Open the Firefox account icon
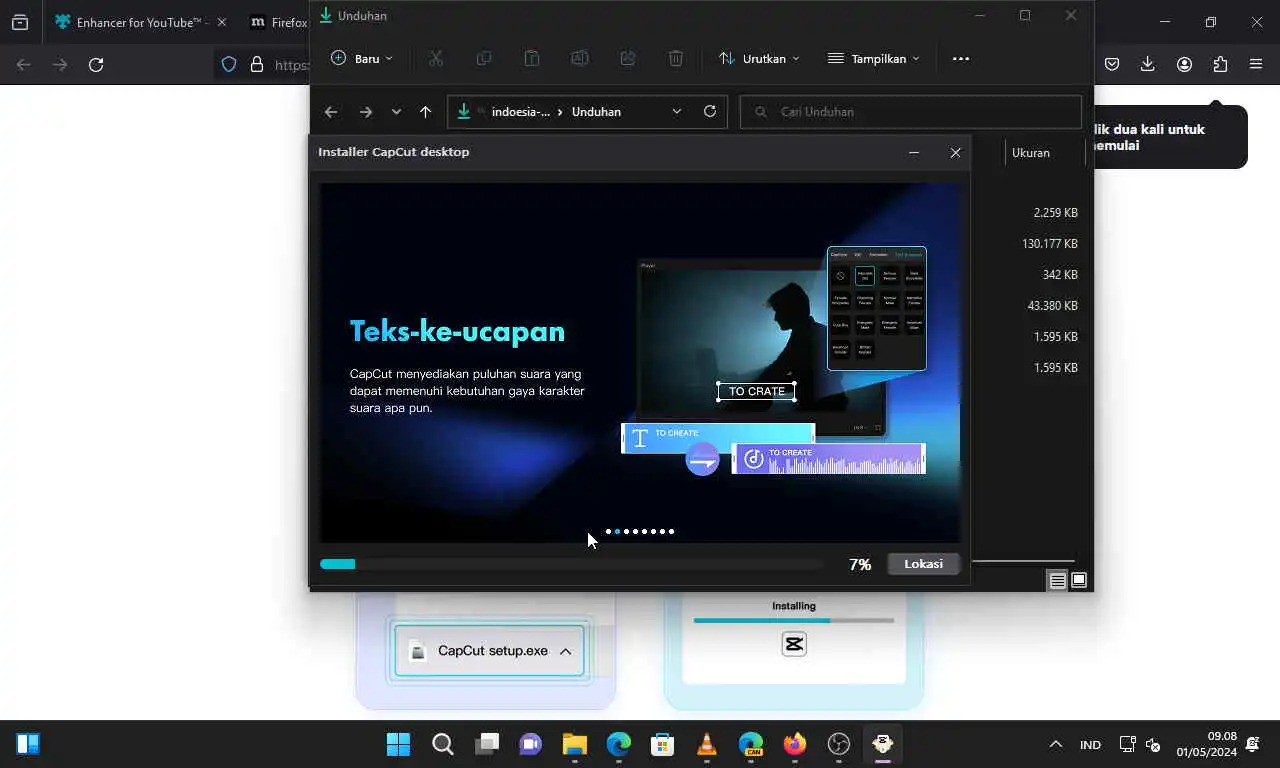Screen dimensions: 1280x768 pos(1184,65)
